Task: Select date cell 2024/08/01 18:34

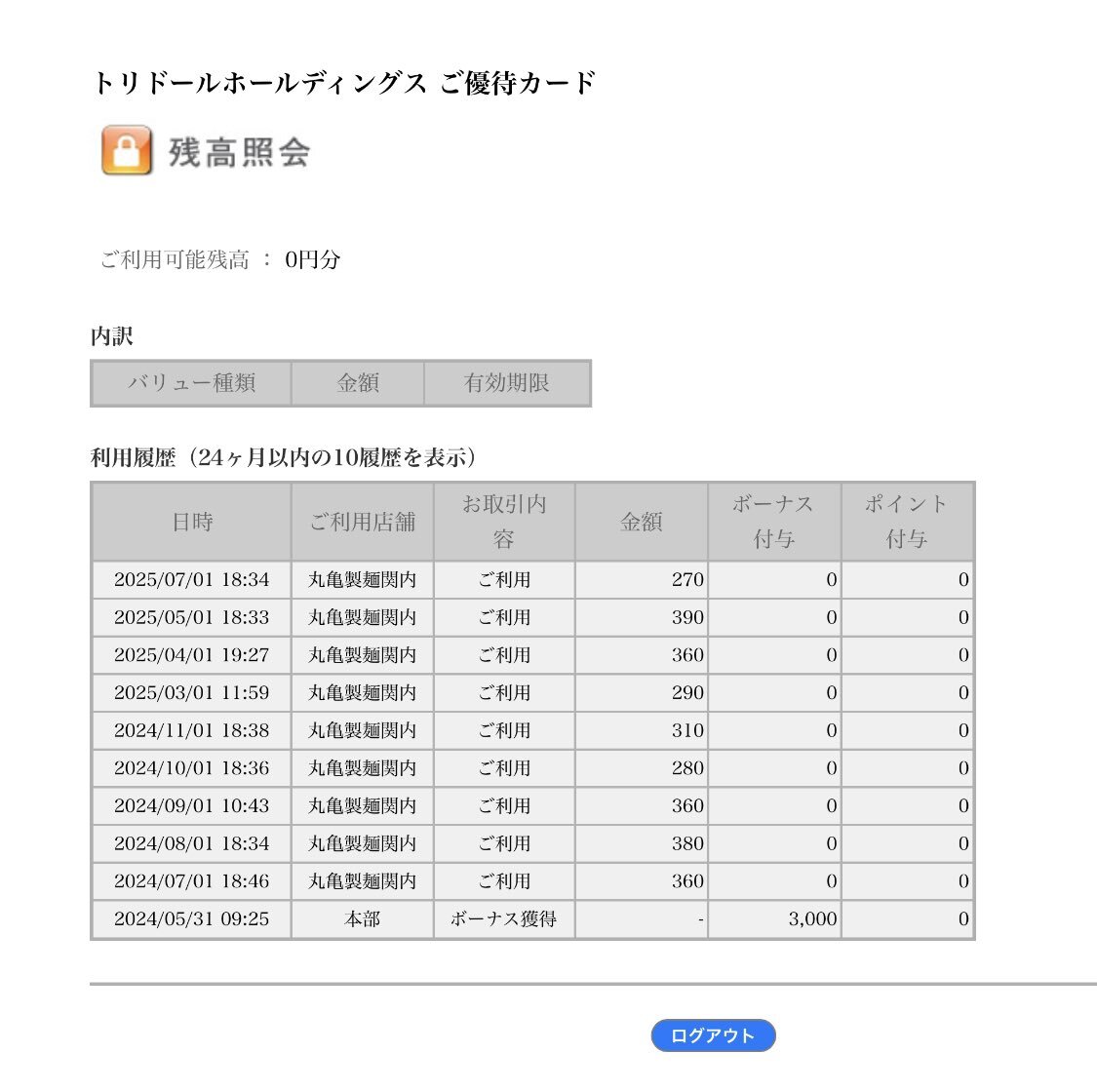Action: coord(192,844)
